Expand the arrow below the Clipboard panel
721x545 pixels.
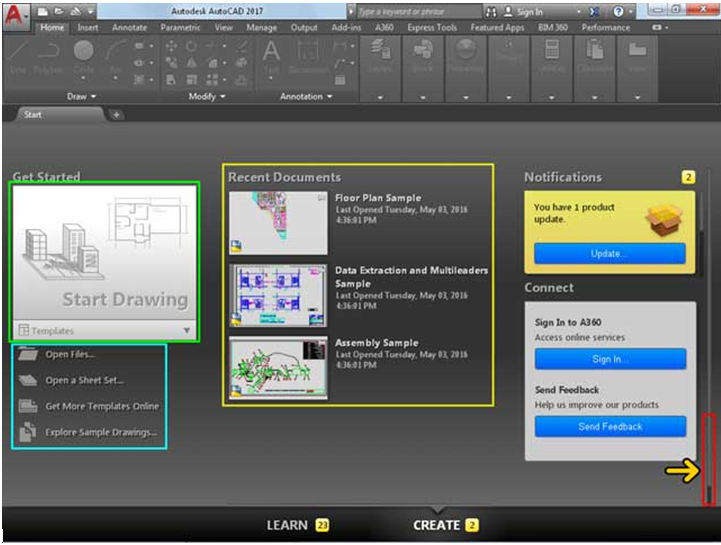594,98
